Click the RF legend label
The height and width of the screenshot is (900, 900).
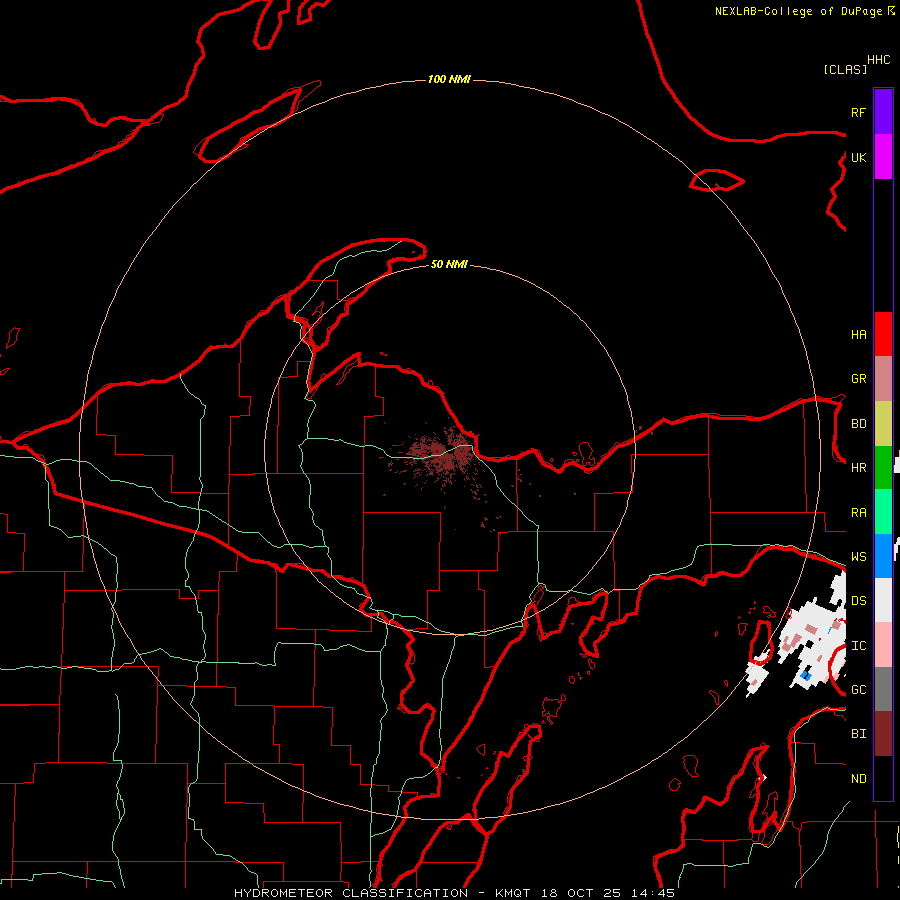point(858,112)
